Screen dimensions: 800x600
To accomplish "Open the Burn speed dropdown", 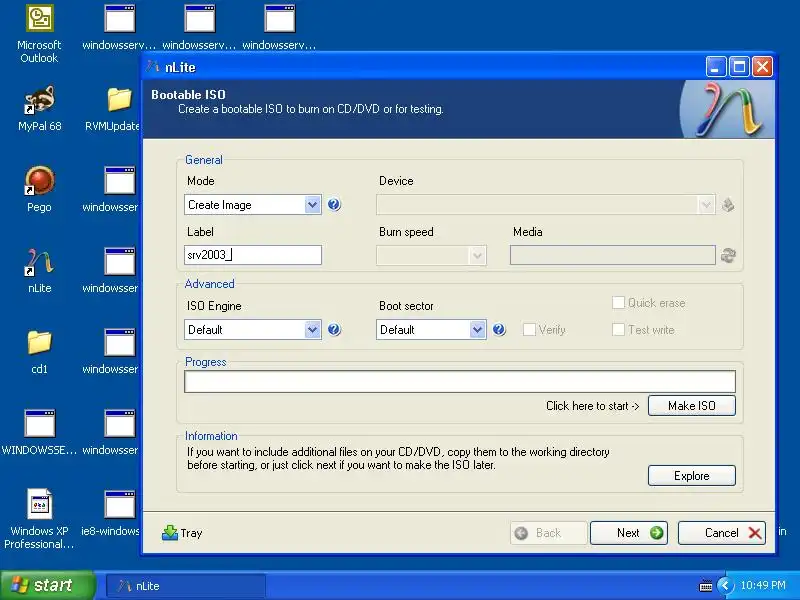I will point(431,255).
